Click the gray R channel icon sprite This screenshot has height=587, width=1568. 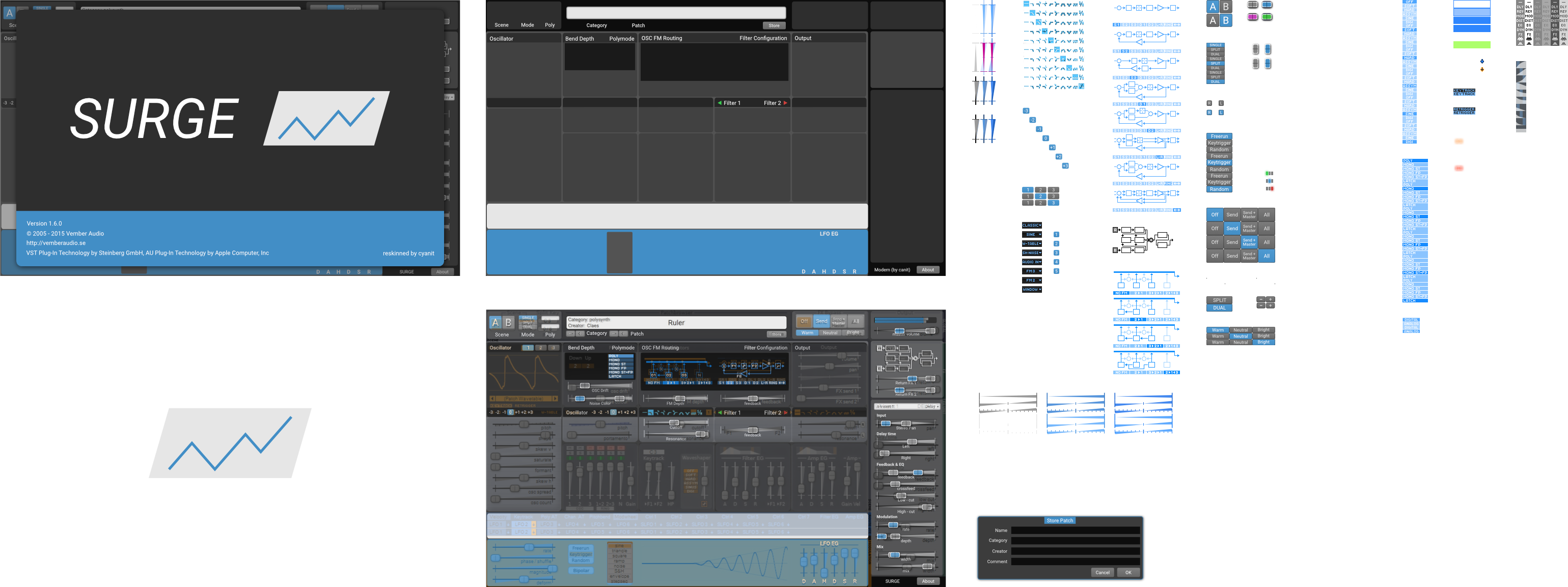(1209, 103)
